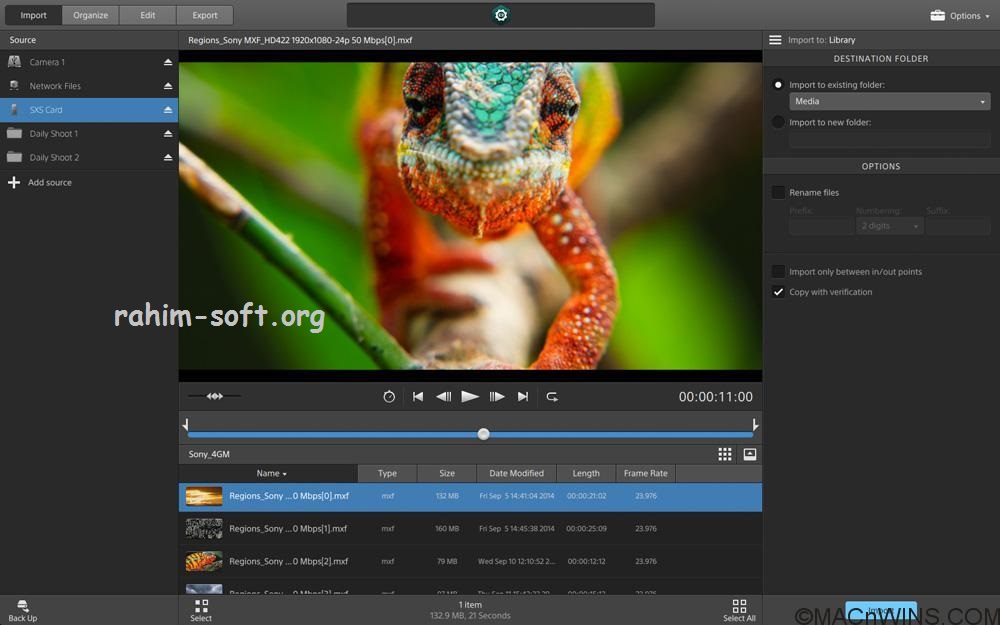Jump to the start of the clip
1000x625 pixels.
pyautogui.click(x=418, y=397)
